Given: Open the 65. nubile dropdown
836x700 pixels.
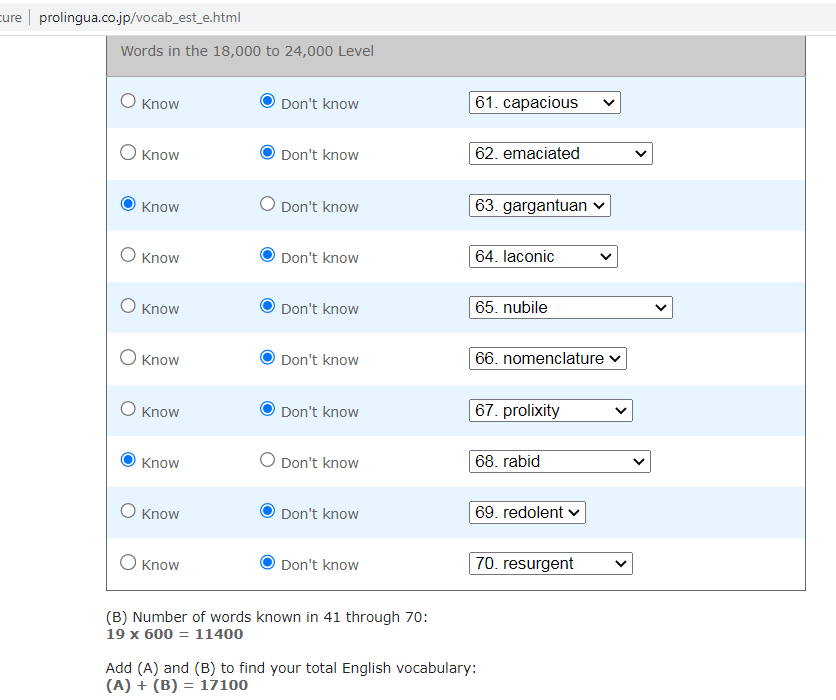Looking at the screenshot, I should [570, 308].
